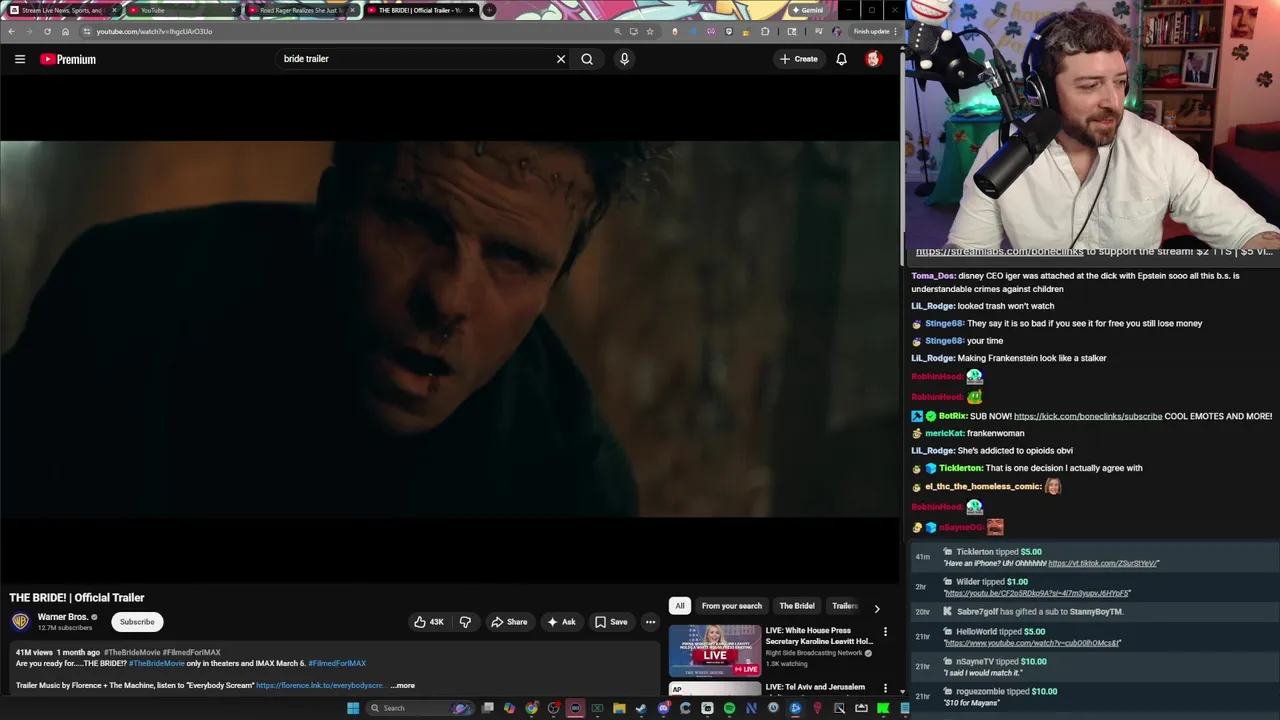The width and height of the screenshot is (1280, 720).
Task: Open a new browser tab
Action: pos(489,10)
